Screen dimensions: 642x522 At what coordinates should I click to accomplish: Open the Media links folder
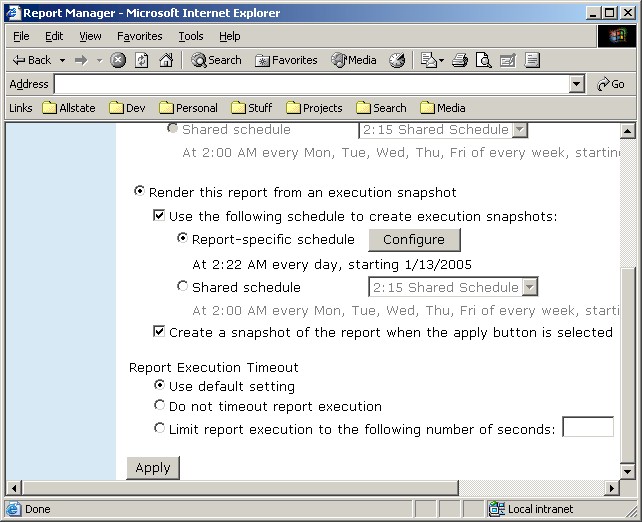443,108
